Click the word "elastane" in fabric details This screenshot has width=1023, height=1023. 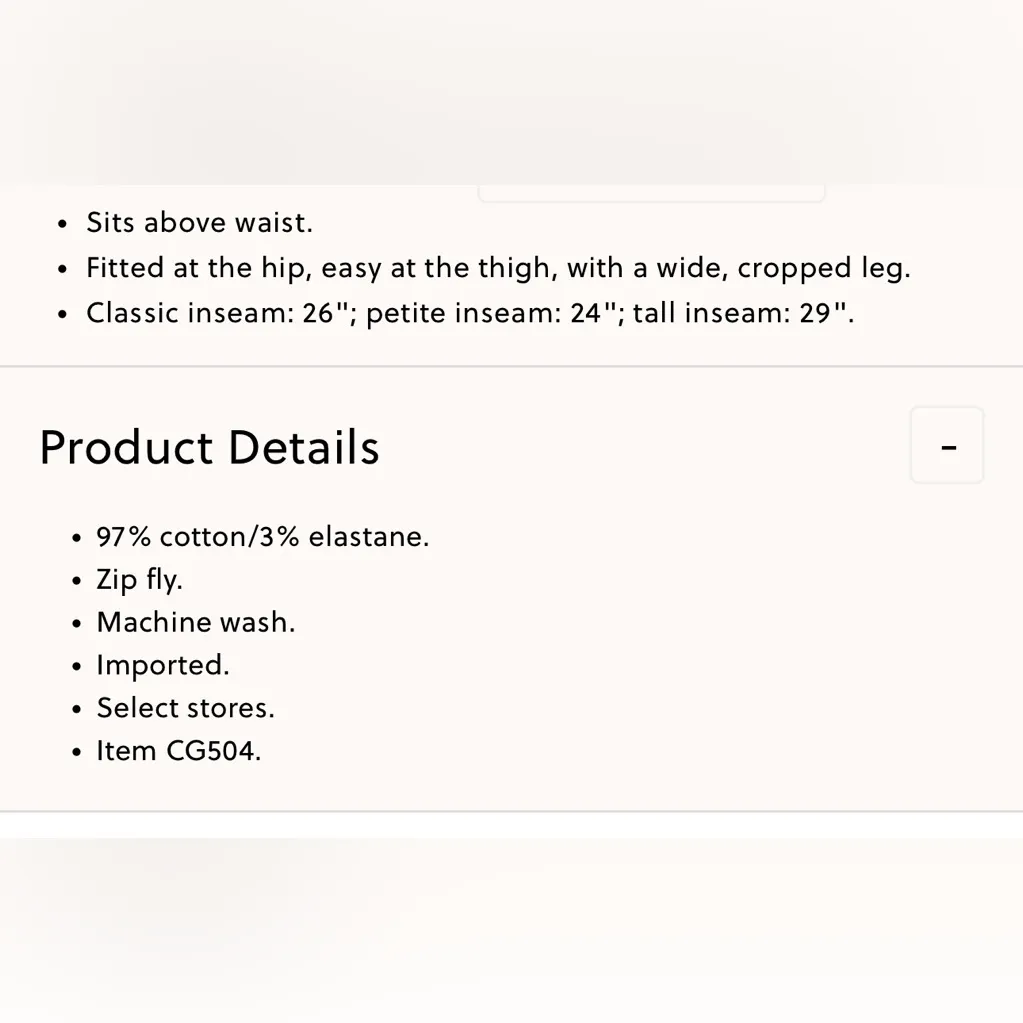(367, 537)
